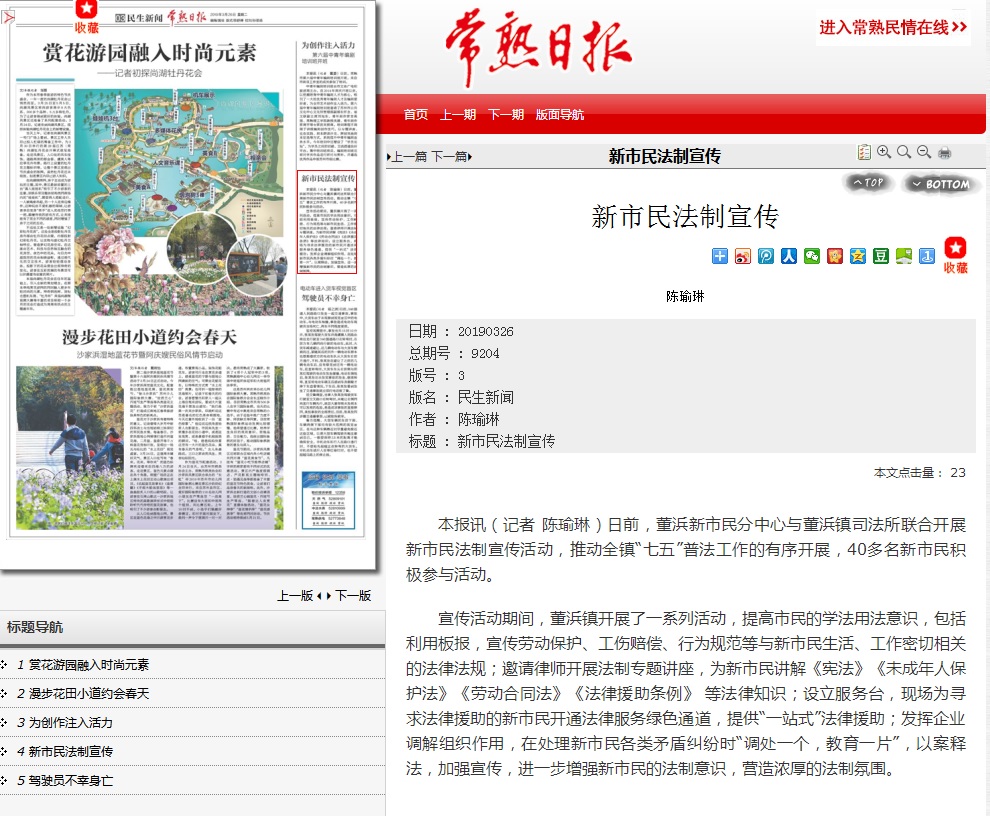This screenshot has width=990, height=816.
Task: Open 进入常熟民情在线 link
Action: 893,27
